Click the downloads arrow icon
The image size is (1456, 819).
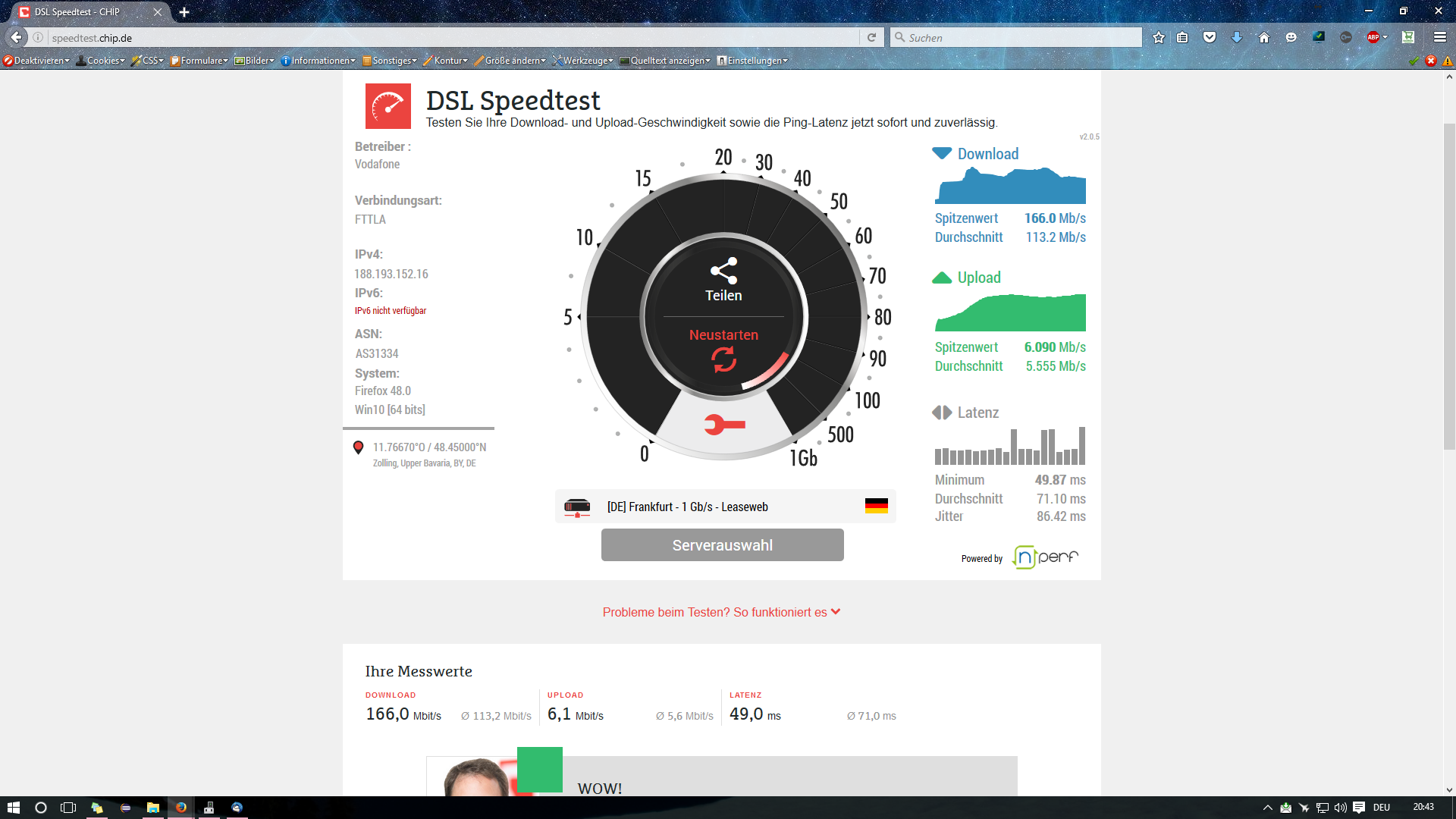coord(1236,37)
